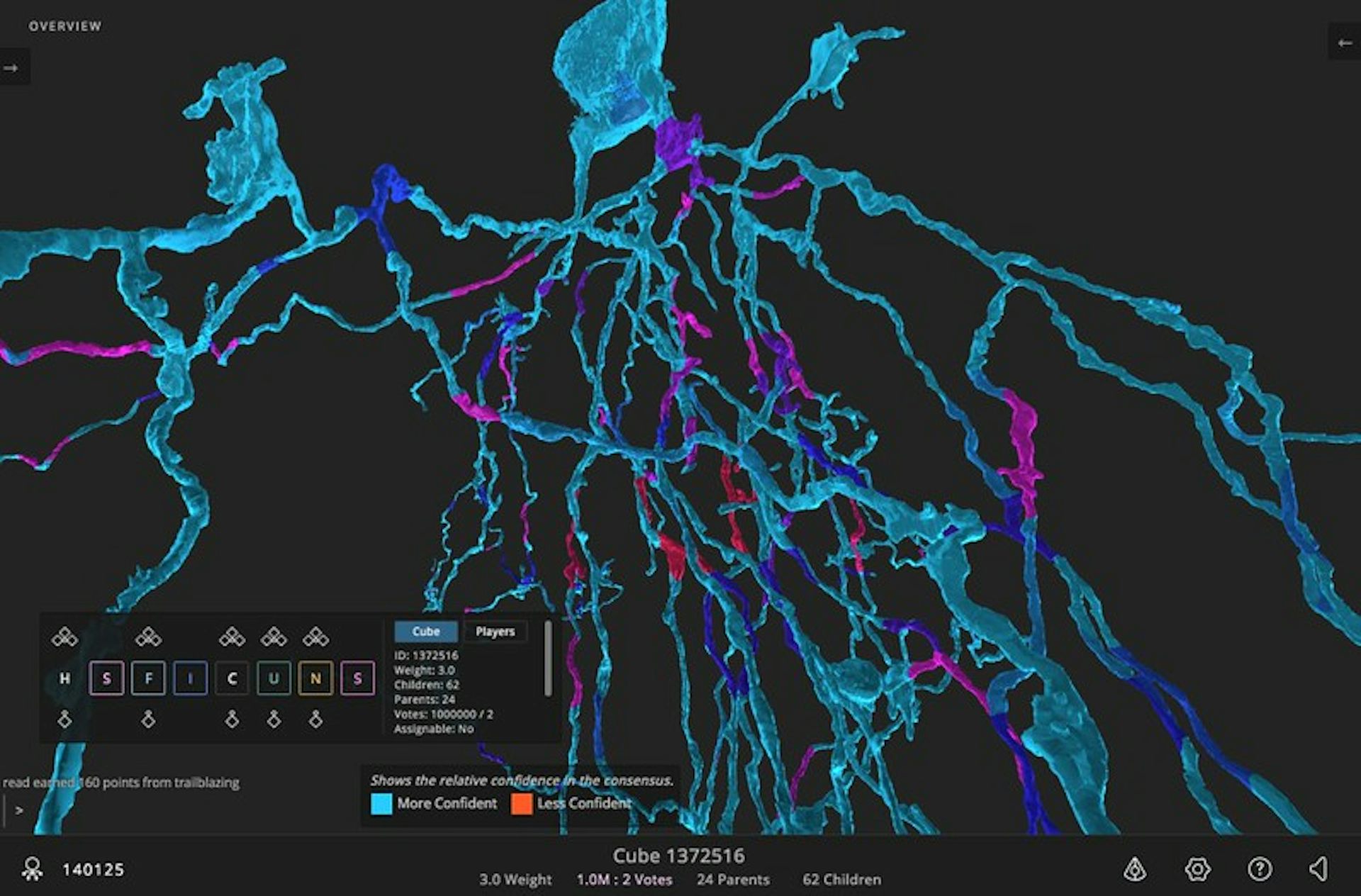Click the children diamonds icon above F

coord(148,637)
